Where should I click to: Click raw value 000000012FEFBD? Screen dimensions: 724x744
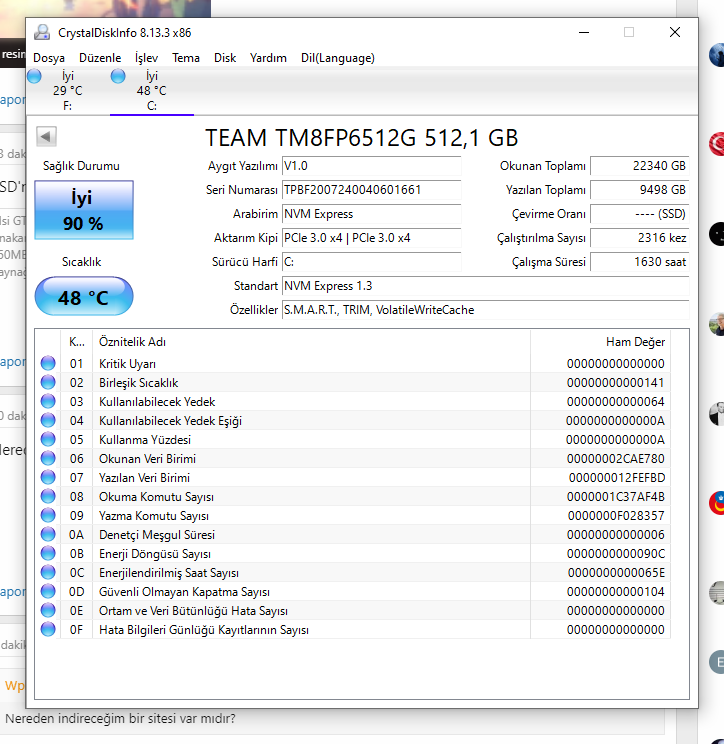click(x=617, y=478)
